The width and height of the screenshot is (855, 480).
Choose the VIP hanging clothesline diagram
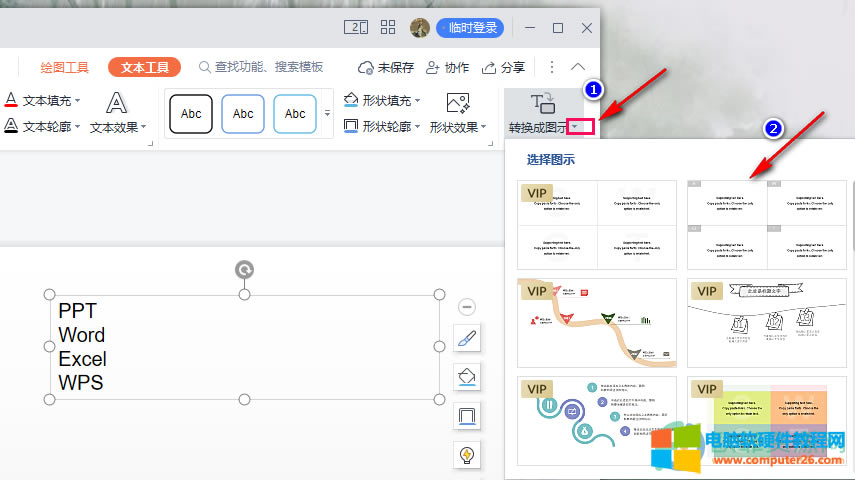pos(767,323)
